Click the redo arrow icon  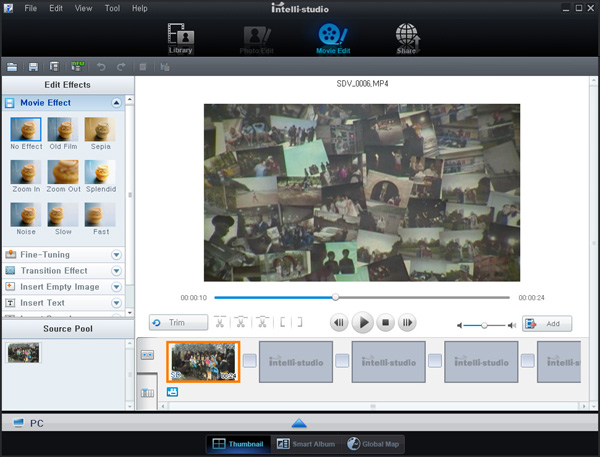click(121, 67)
